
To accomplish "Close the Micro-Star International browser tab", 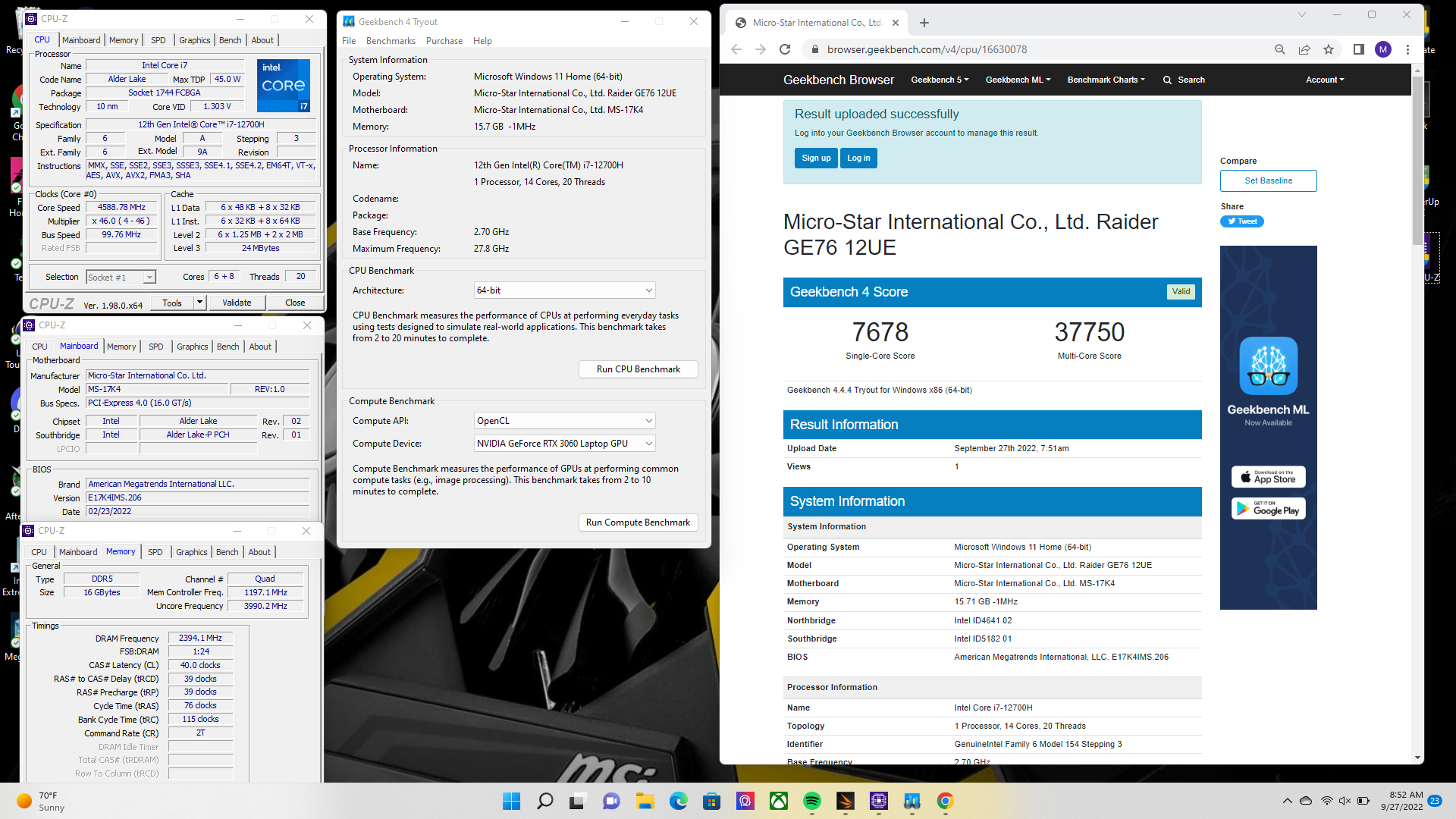I will point(896,23).
